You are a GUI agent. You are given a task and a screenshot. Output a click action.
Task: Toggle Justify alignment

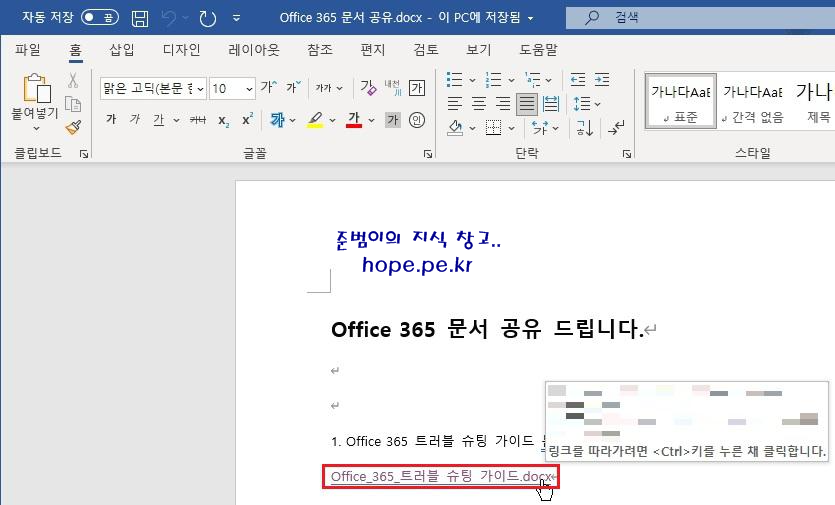pos(527,104)
